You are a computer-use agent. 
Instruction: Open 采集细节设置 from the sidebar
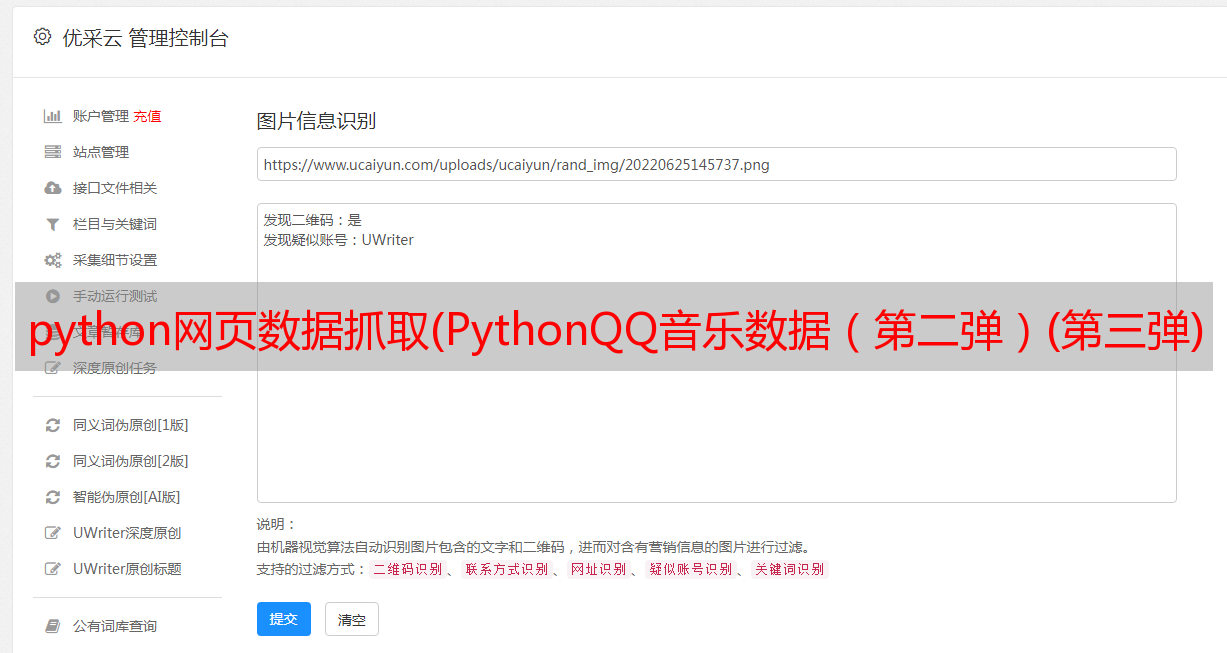117,260
